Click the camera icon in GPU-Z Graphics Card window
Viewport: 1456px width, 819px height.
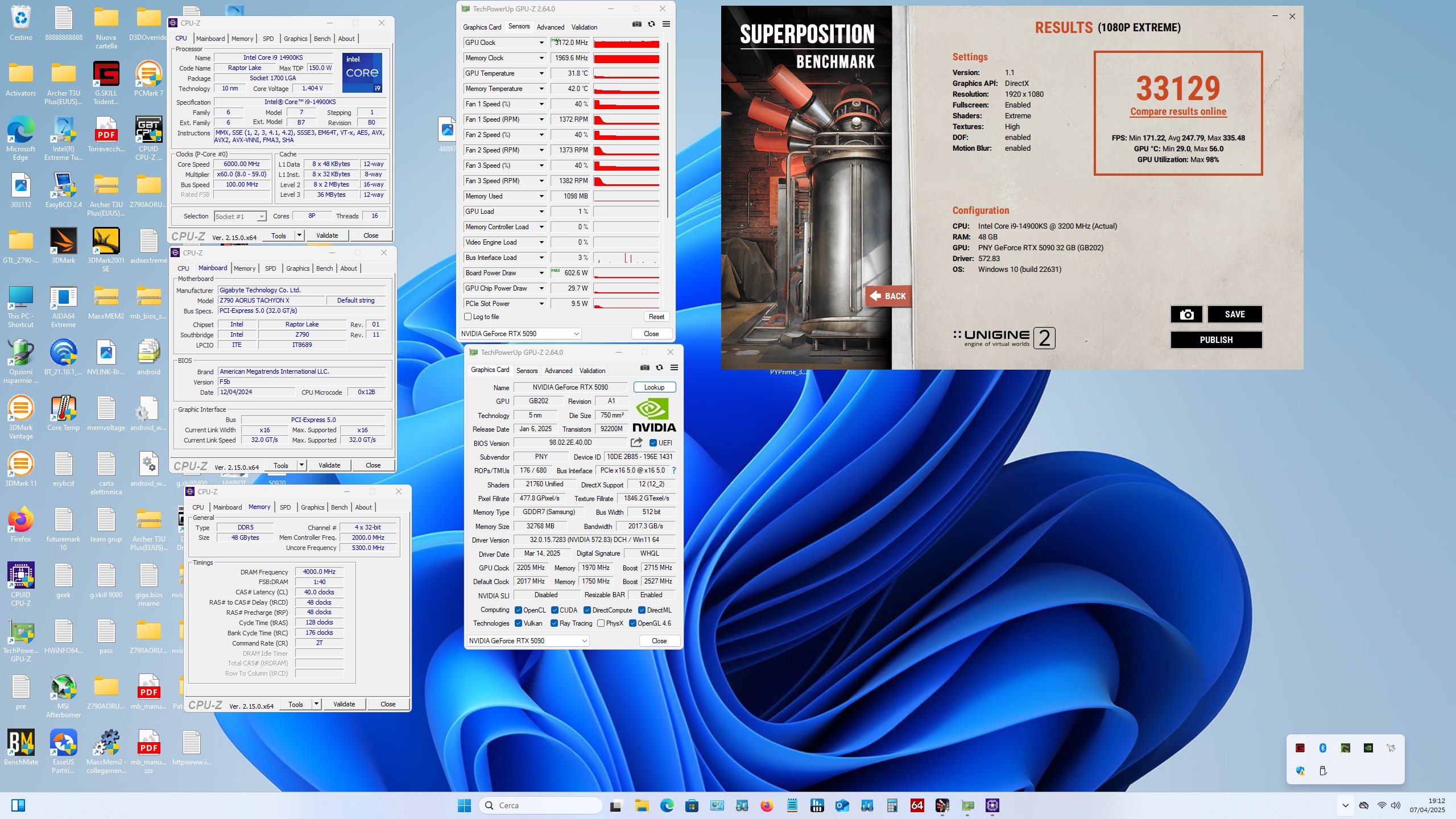click(645, 368)
